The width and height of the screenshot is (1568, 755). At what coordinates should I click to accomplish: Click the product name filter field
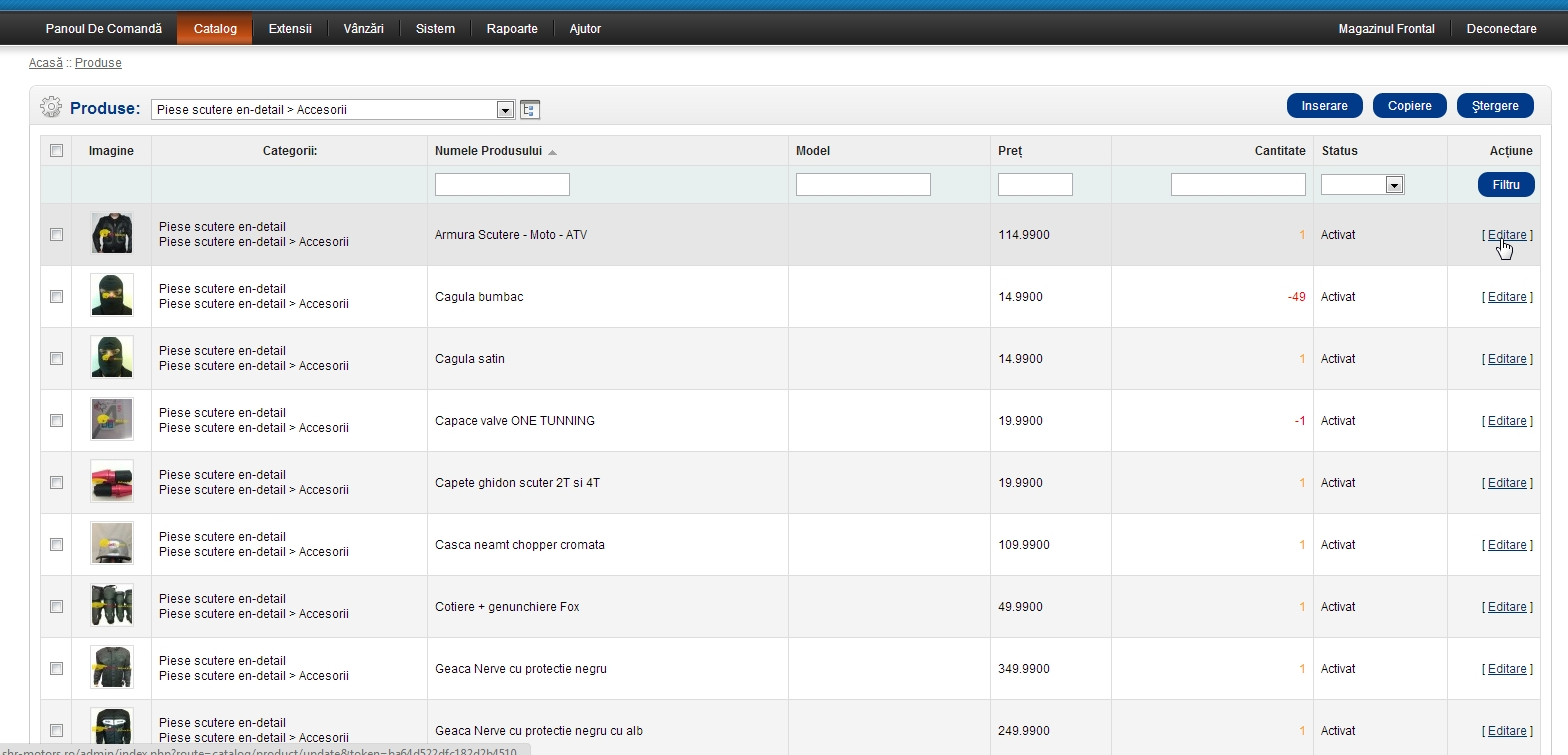pyautogui.click(x=502, y=185)
